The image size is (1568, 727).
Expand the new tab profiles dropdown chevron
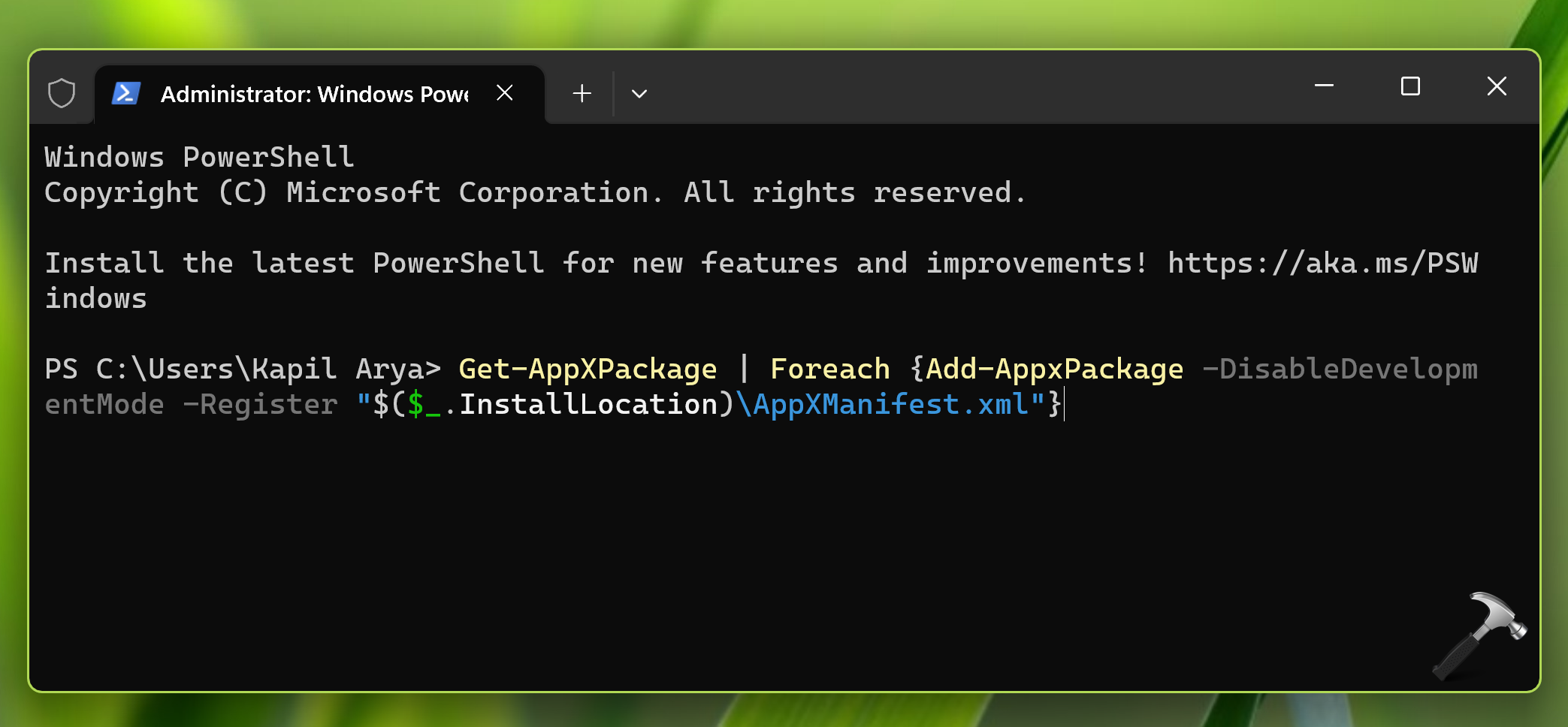(639, 93)
